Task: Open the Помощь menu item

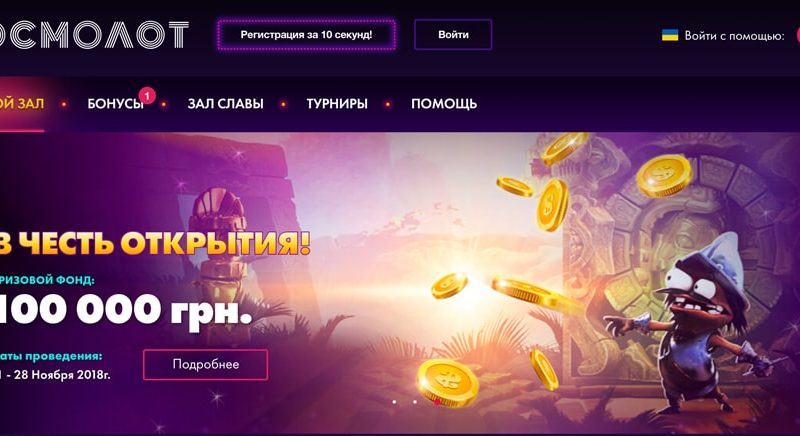Action: tap(444, 104)
